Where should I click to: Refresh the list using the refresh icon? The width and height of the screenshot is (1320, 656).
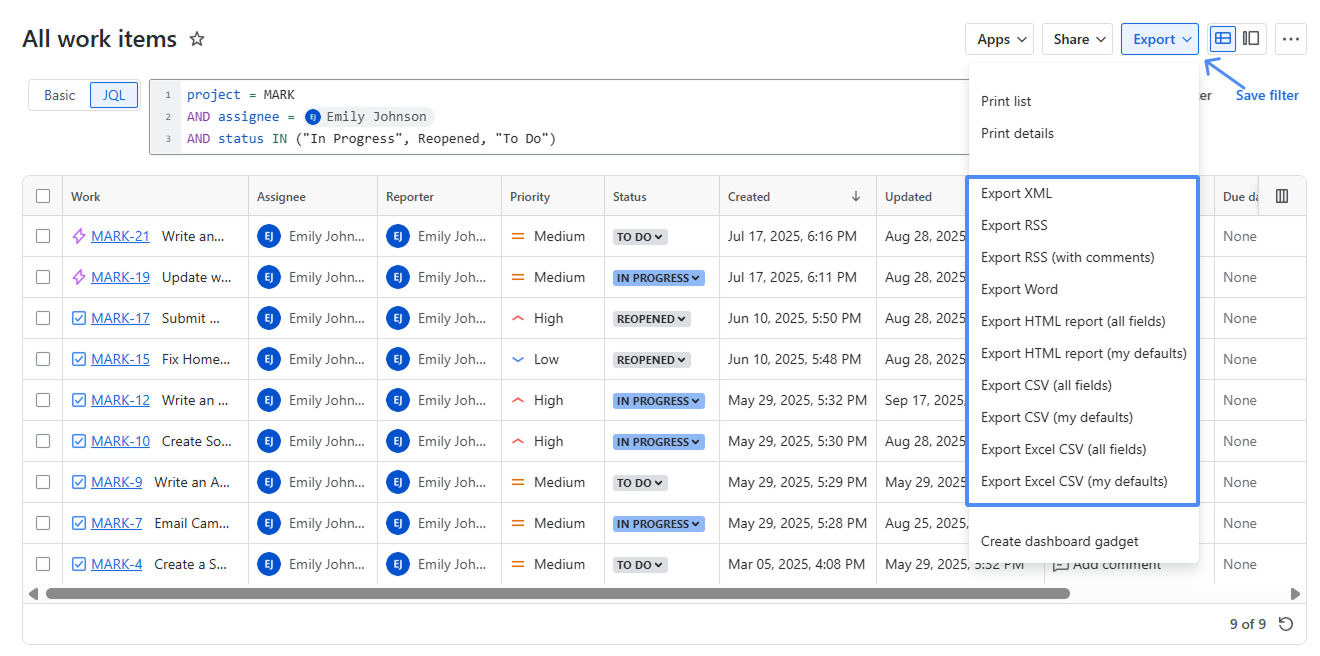coord(1284,623)
